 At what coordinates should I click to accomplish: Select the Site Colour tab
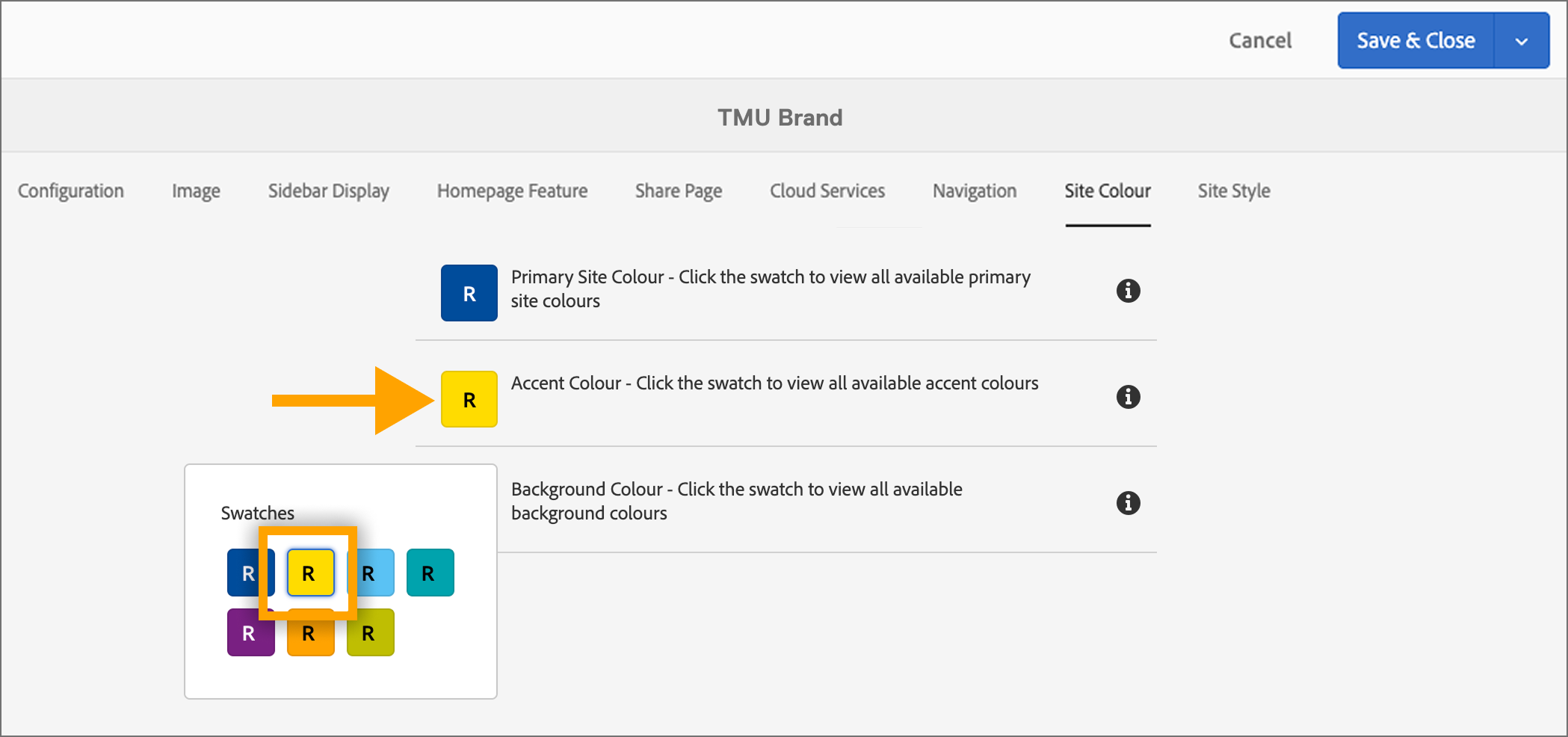(x=1108, y=191)
